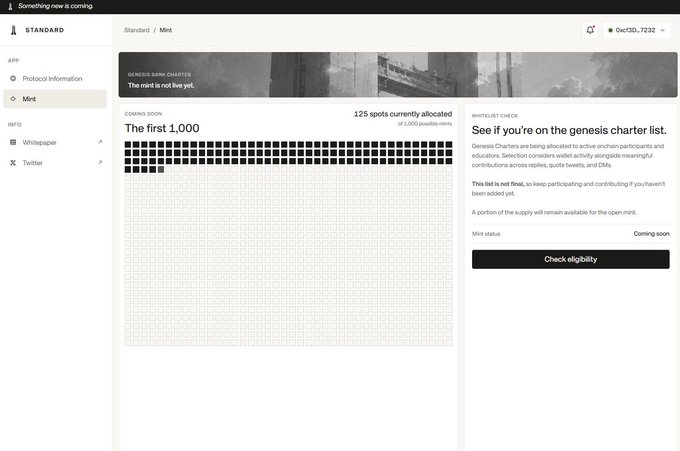
Task: Open the Whitepaper link
Action: click(55, 142)
